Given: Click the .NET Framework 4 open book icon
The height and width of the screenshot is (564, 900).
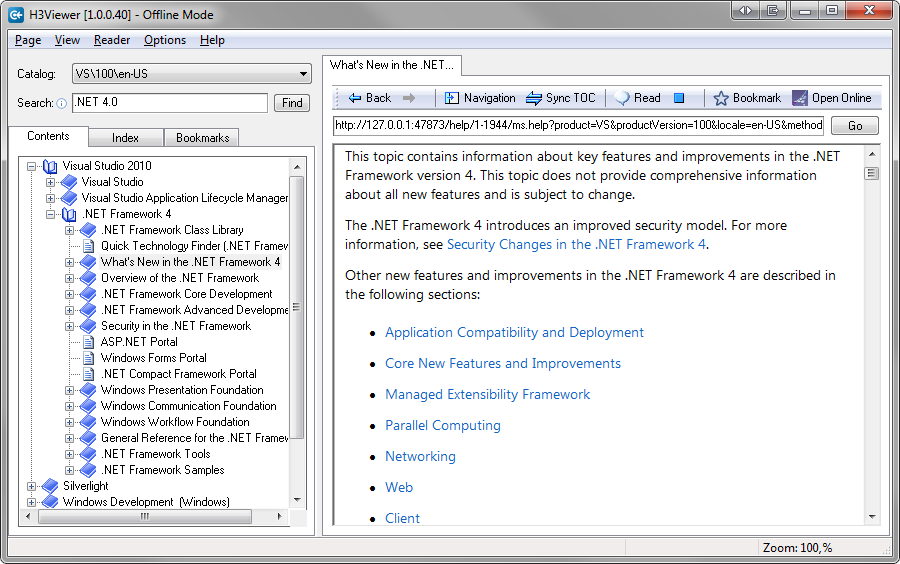Looking at the screenshot, I should coord(69,215).
